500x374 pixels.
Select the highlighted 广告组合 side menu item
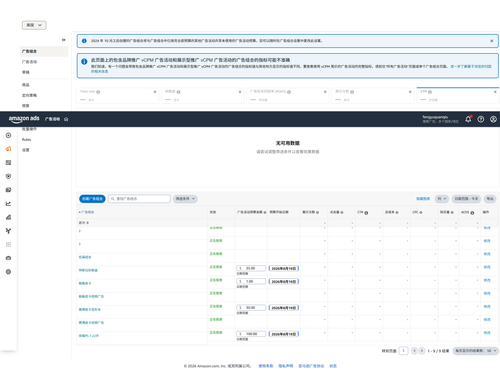(44, 51)
